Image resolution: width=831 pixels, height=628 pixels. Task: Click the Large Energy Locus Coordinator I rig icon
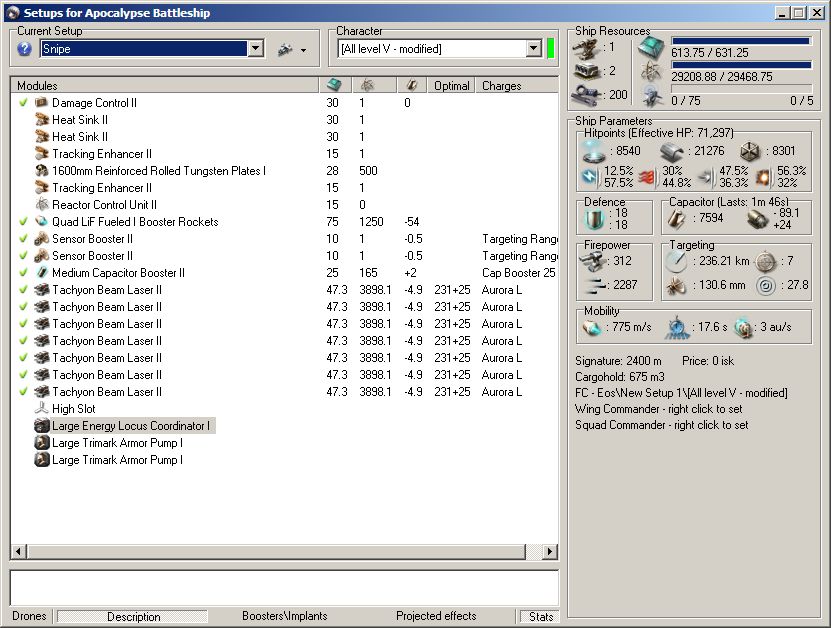click(x=42, y=426)
